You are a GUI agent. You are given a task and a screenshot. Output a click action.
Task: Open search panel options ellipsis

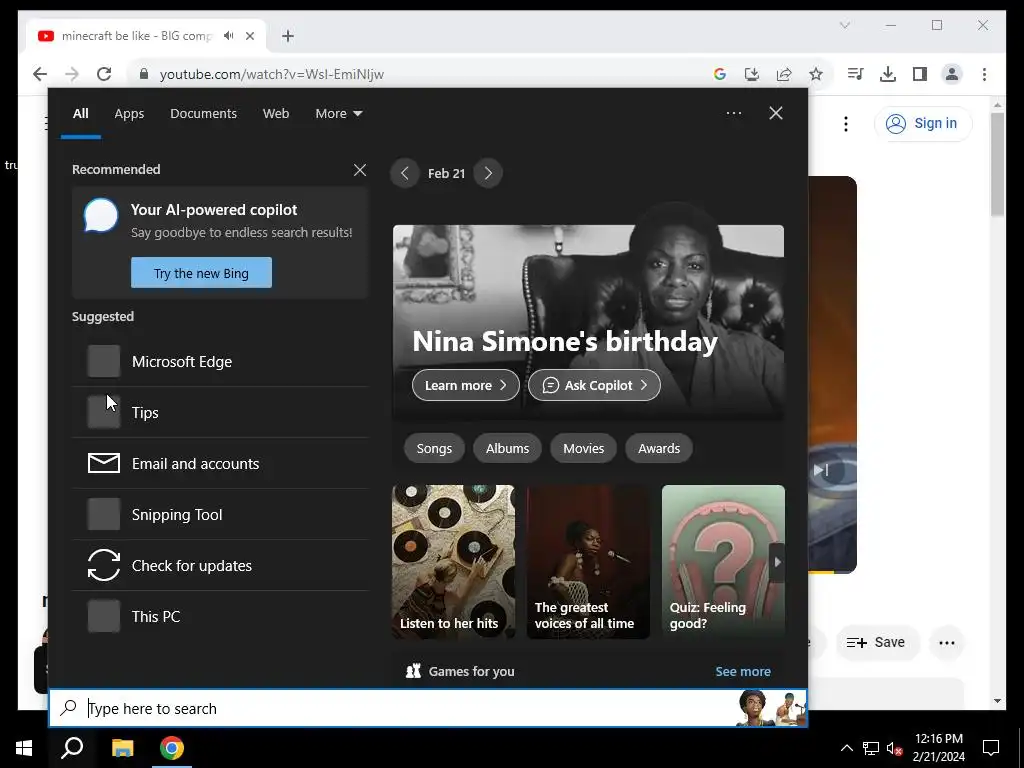733,113
